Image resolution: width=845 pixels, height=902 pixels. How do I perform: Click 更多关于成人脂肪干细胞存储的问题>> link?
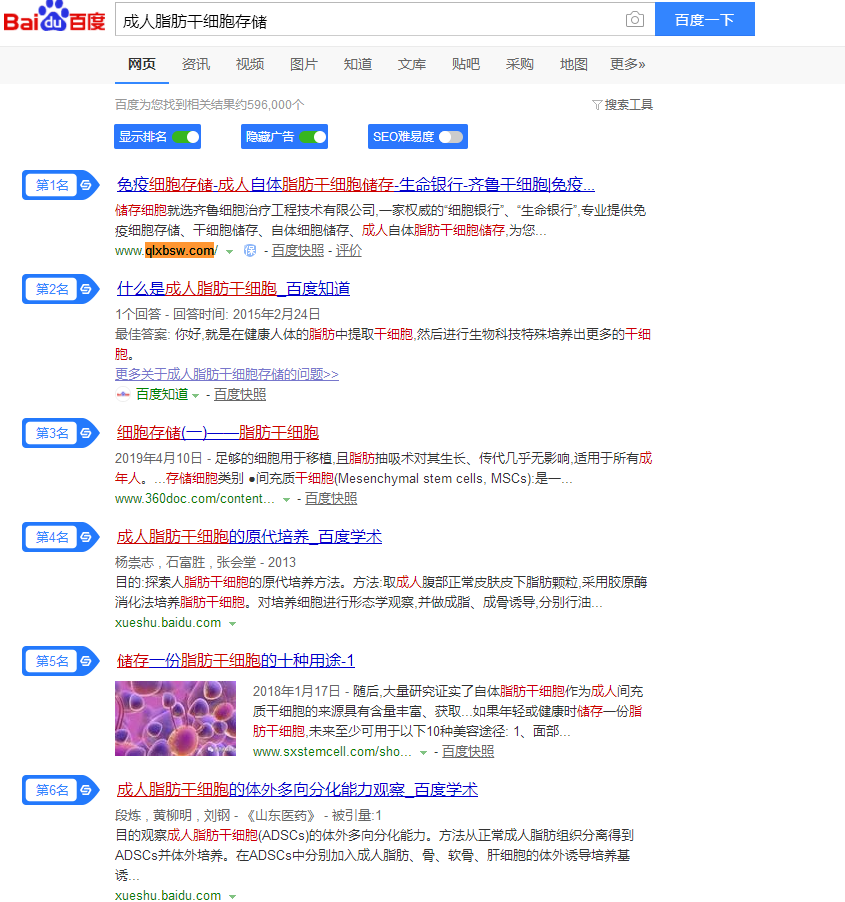coord(227,374)
